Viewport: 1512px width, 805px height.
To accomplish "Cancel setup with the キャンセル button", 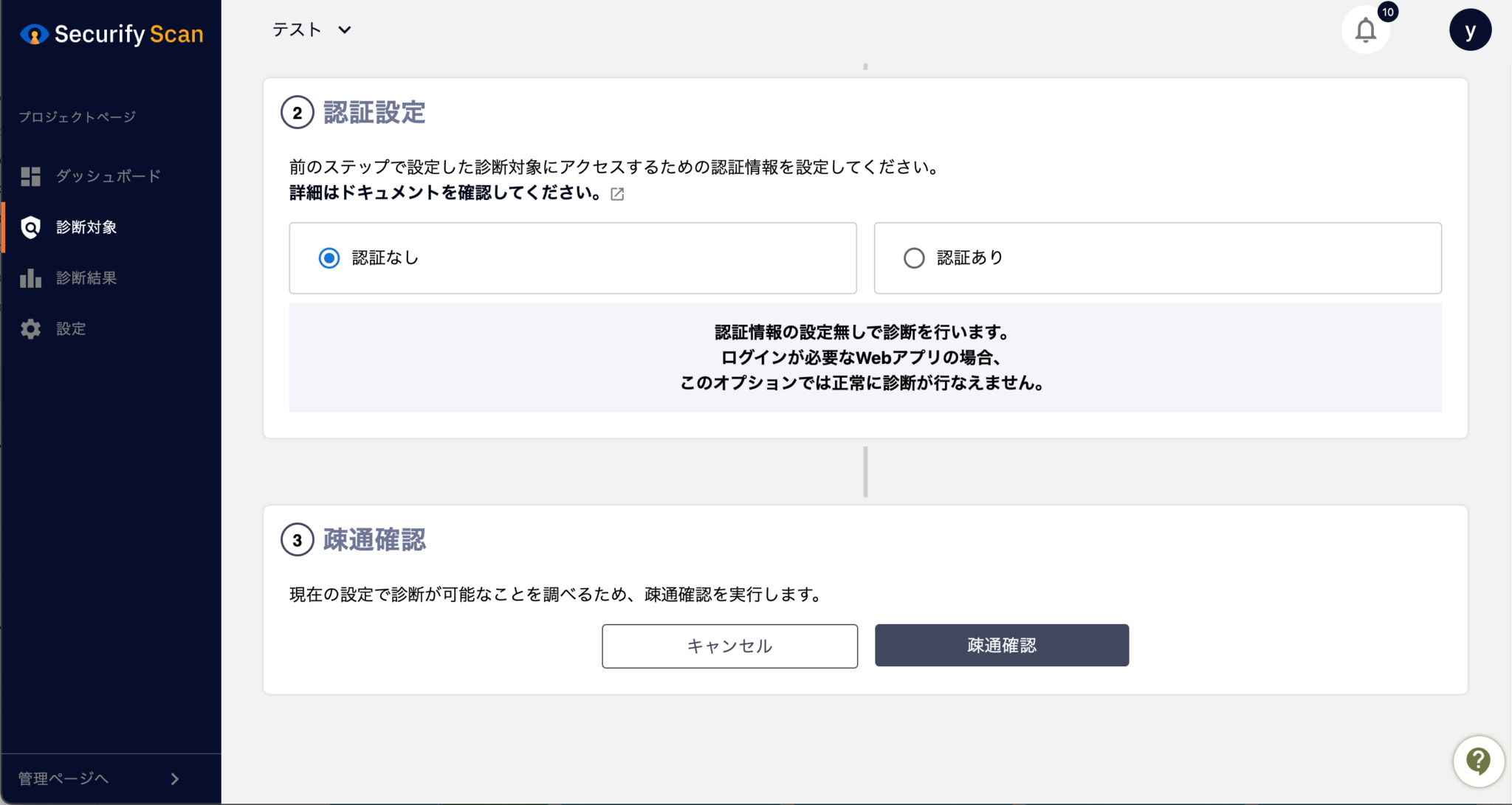I will [729, 646].
